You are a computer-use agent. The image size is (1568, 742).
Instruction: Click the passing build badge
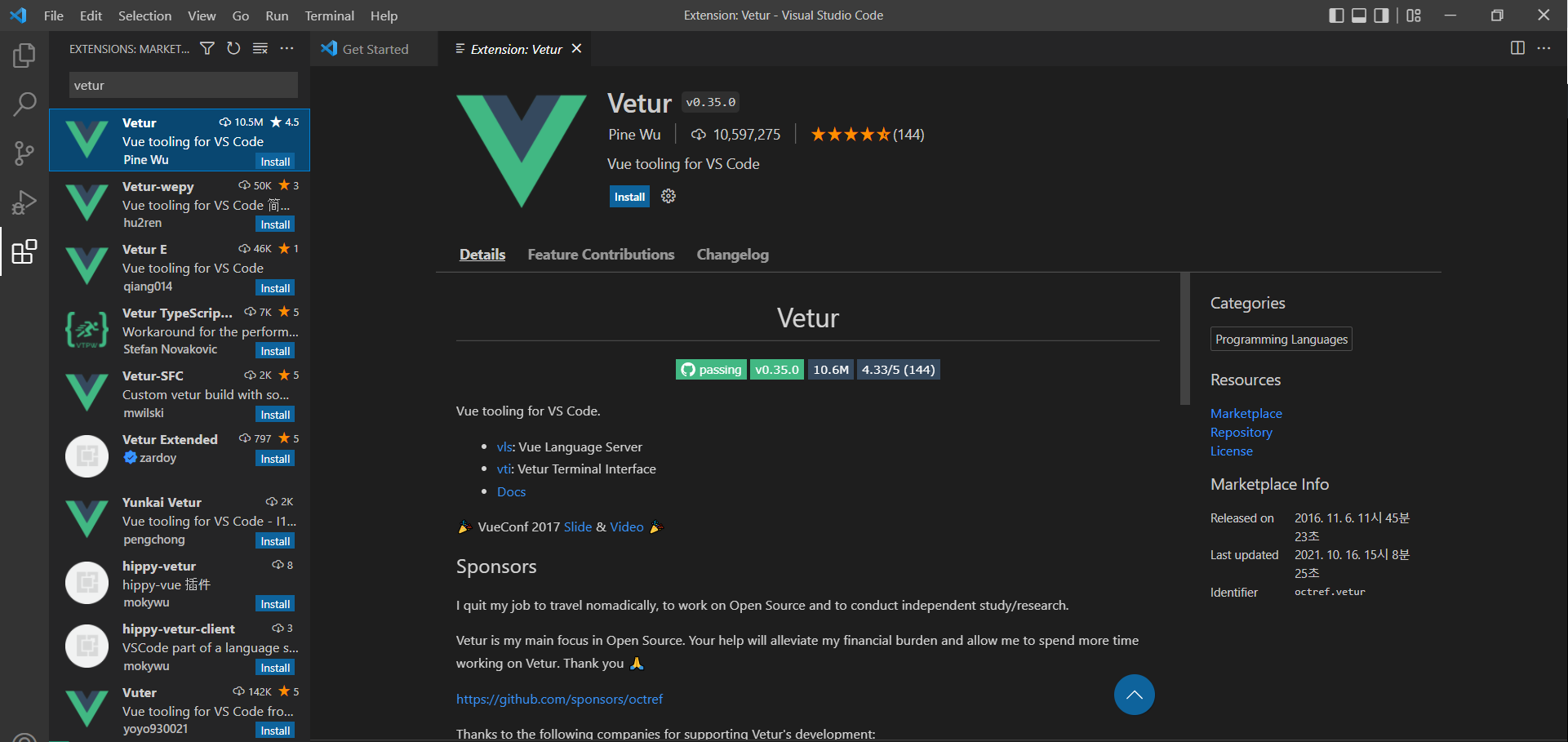711,370
